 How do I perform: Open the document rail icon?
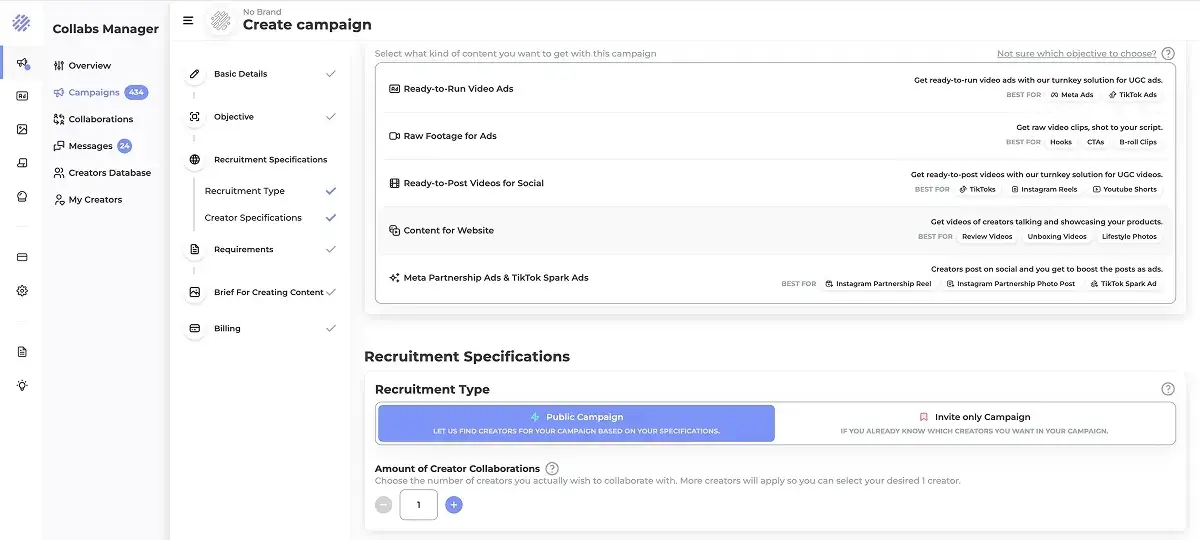tap(22, 352)
